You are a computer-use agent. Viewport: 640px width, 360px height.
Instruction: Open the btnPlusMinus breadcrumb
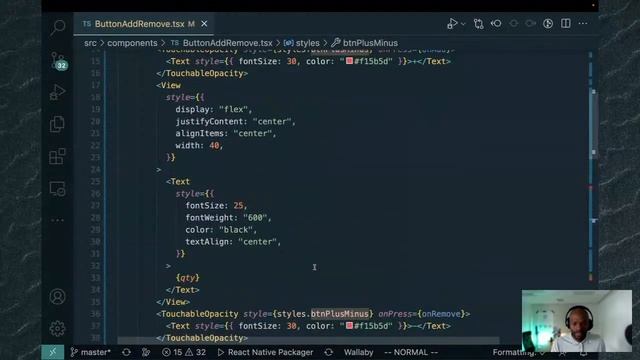[364, 43]
